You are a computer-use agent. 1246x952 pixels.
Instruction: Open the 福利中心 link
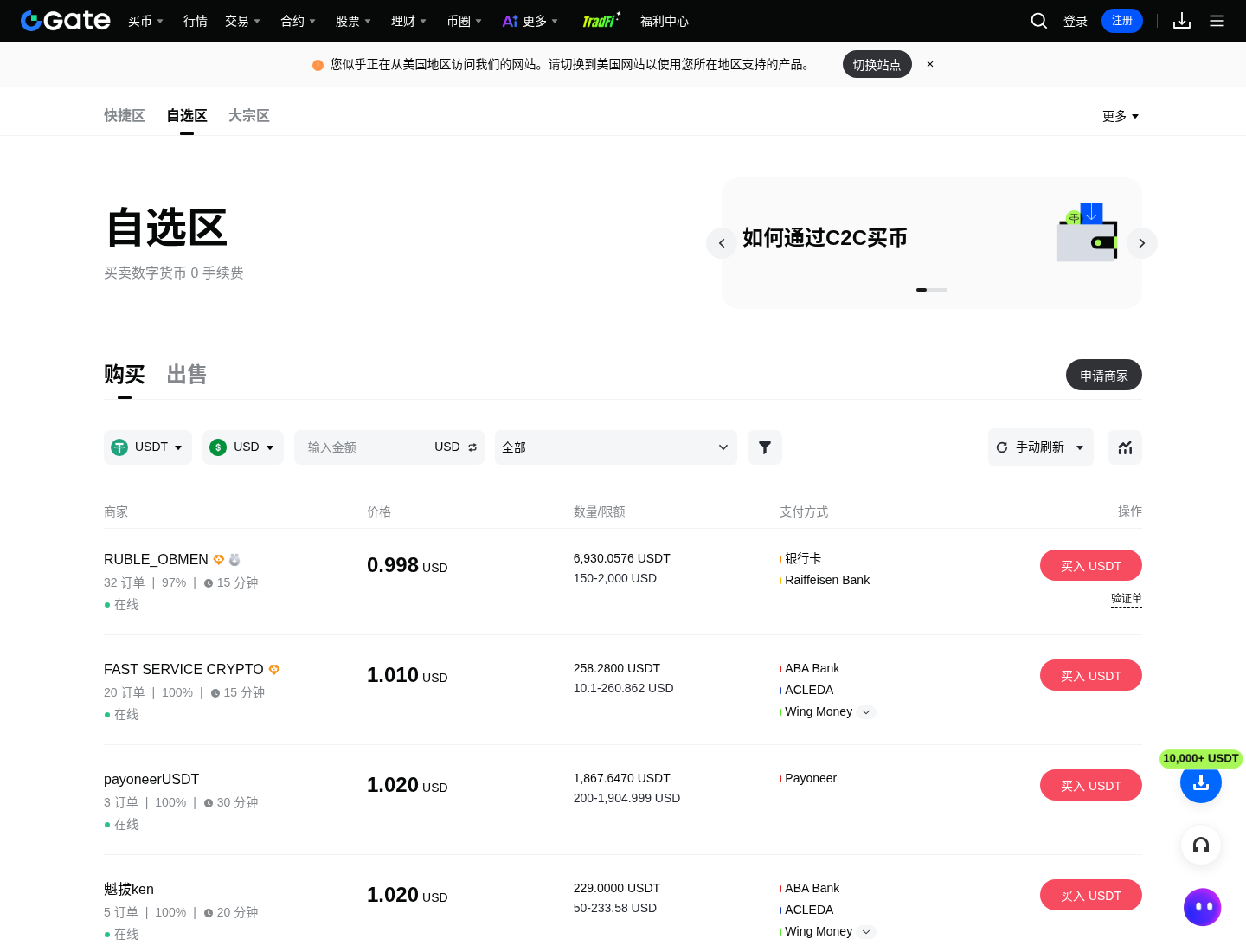coord(665,21)
